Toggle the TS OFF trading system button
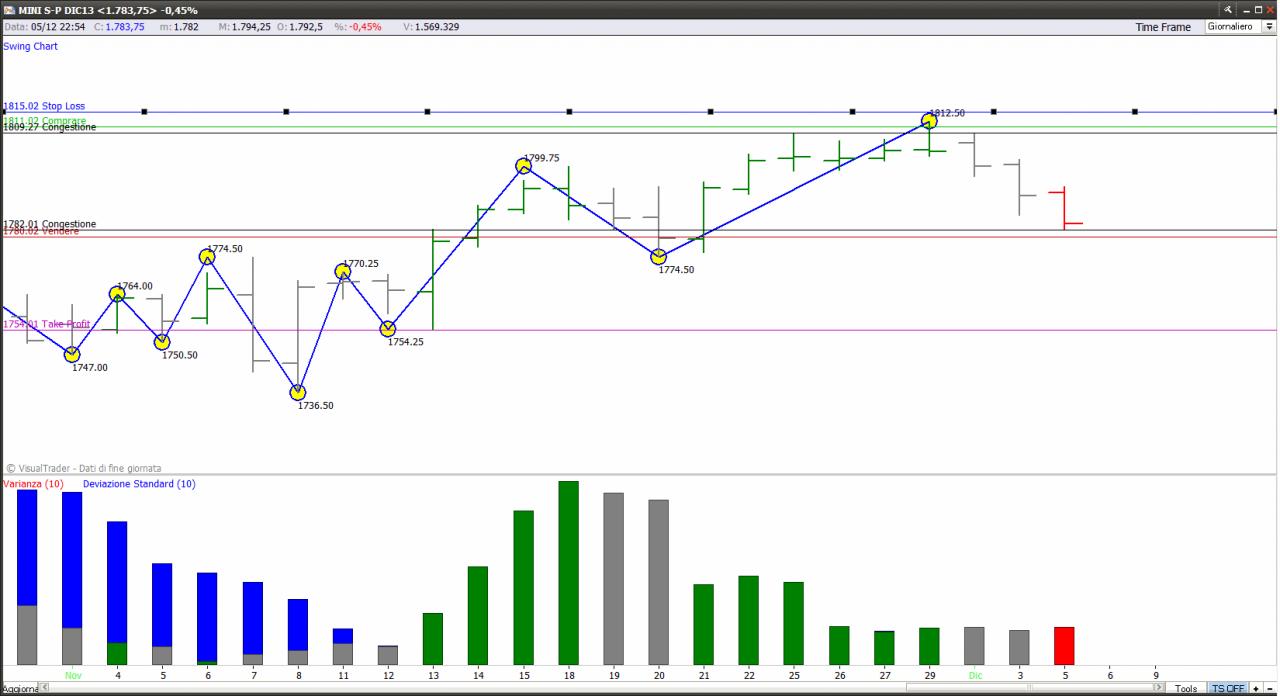This screenshot has width=1280, height=696. pos(1228,688)
